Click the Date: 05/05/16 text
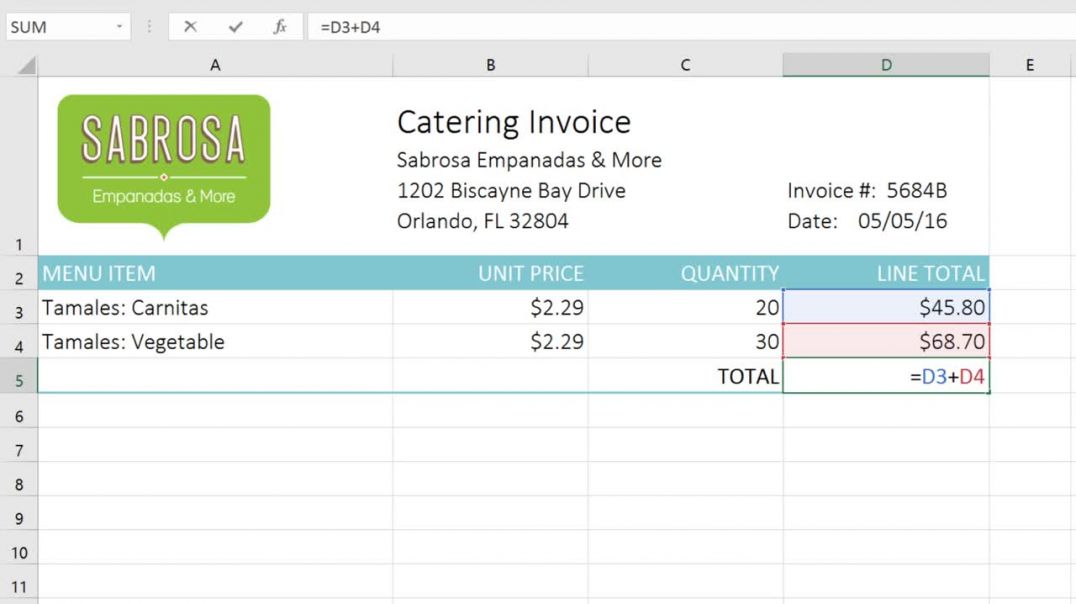Image resolution: width=1076 pixels, height=604 pixels. click(867, 221)
